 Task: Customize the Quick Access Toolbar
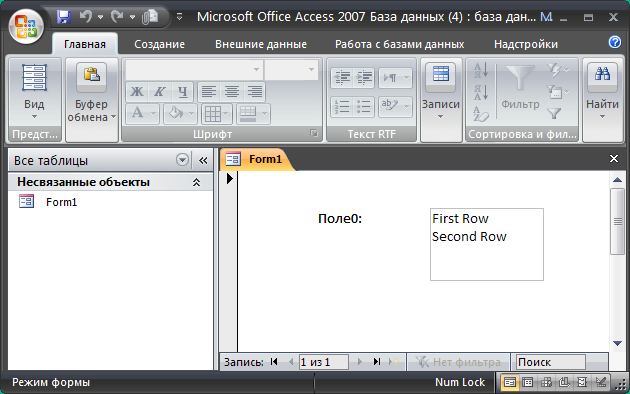coord(180,17)
